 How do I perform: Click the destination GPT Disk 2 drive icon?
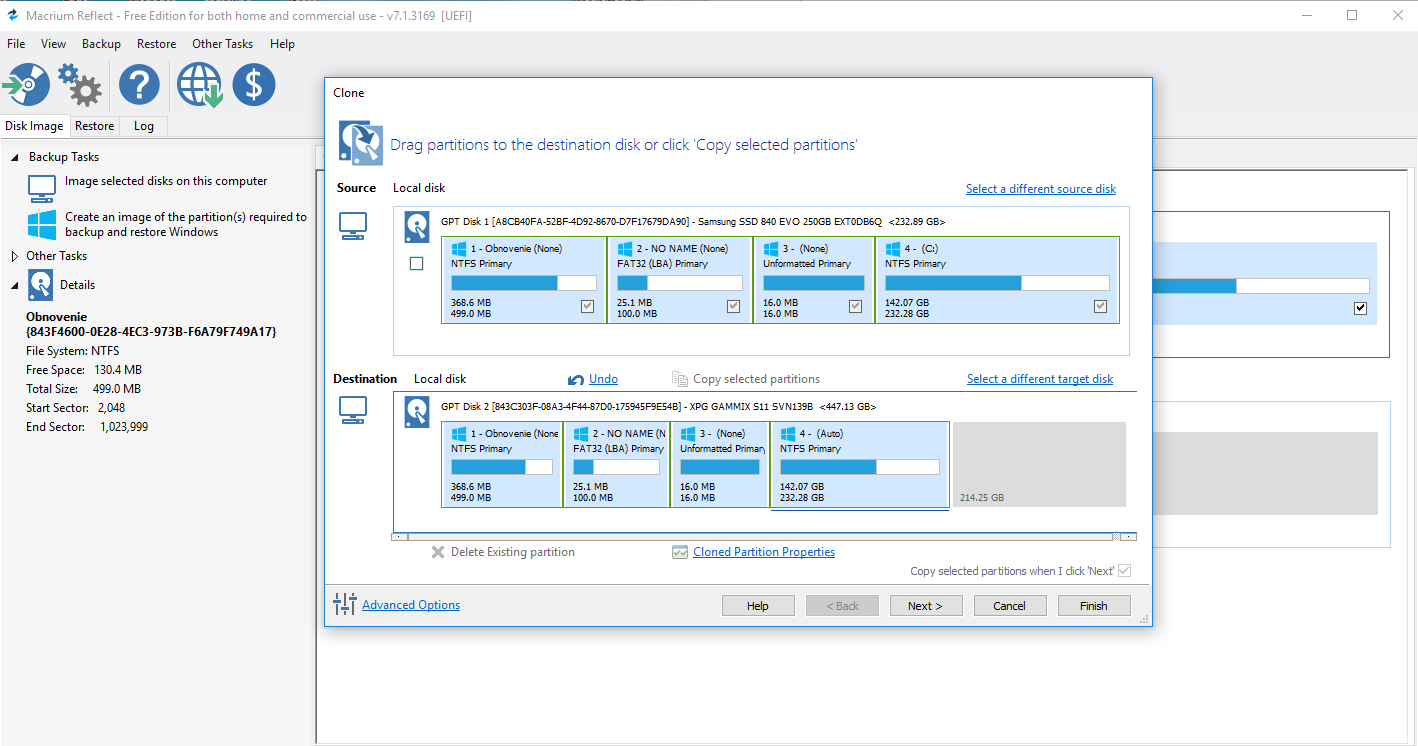coord(417,412)
